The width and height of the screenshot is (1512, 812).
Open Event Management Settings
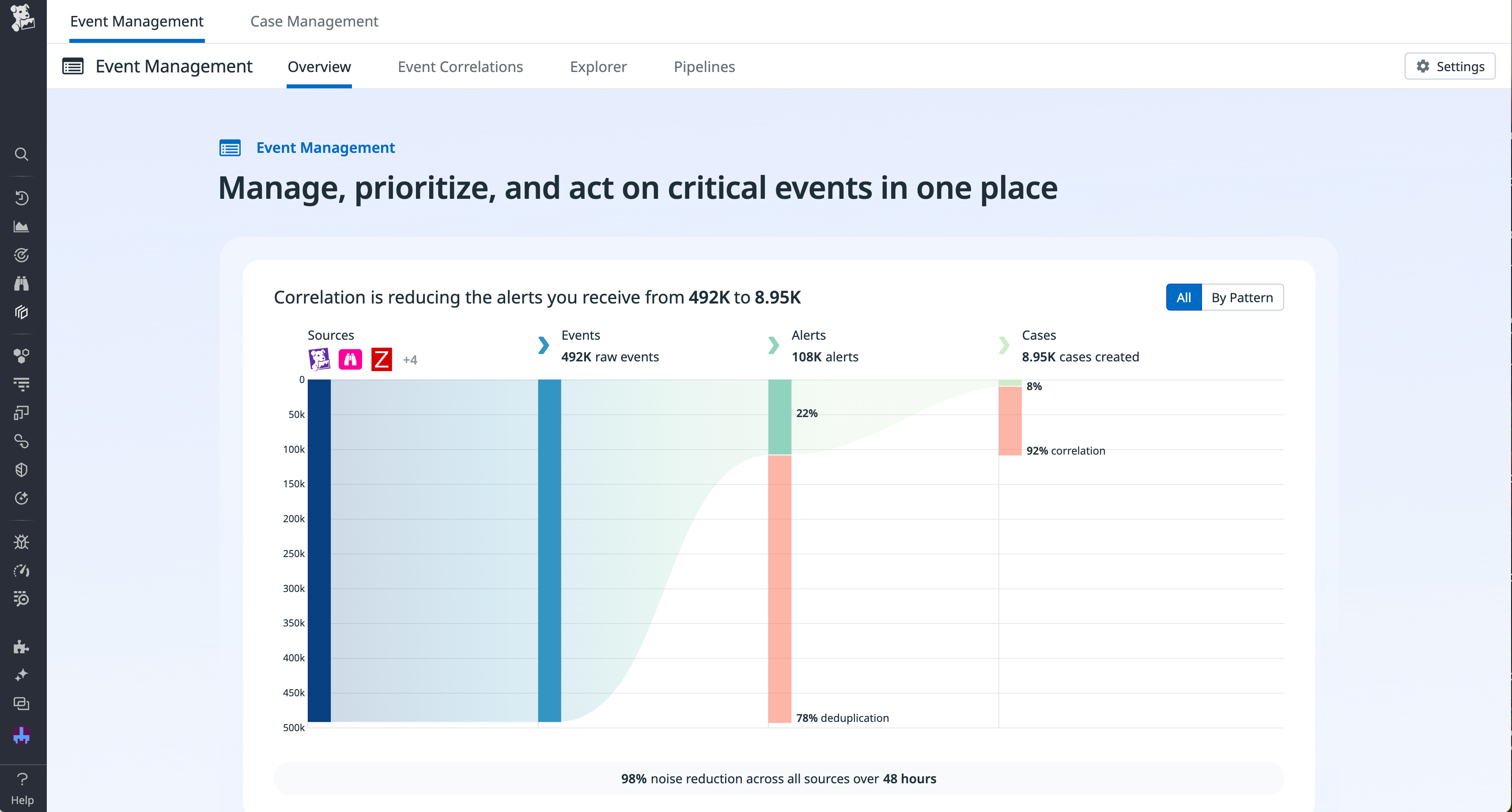pyautogui.click(x=1449, y=66)
